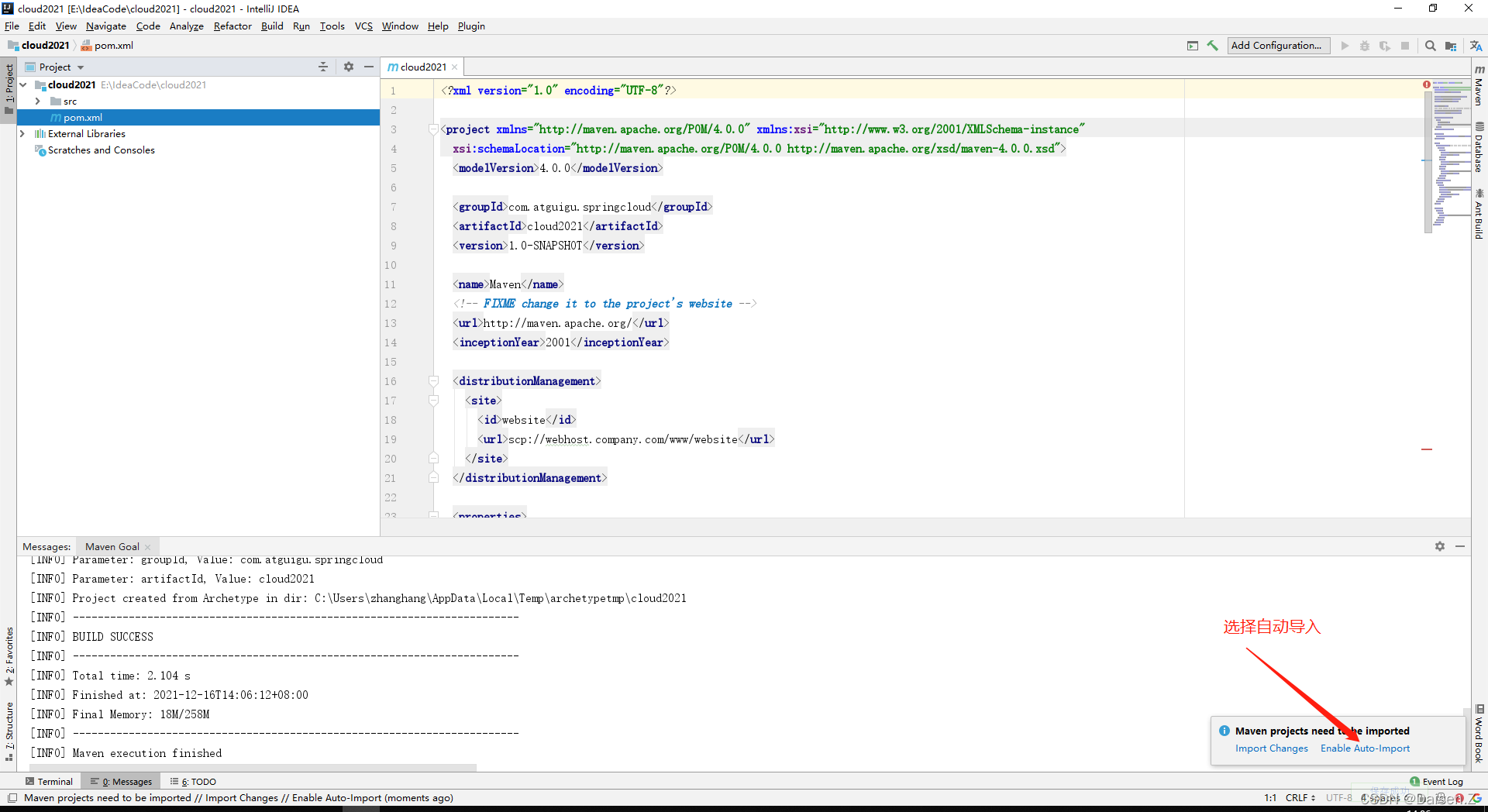Select pom.xml in project tree
The height and width of the screenshot is (812, 1488).
(x=198, y=118)
